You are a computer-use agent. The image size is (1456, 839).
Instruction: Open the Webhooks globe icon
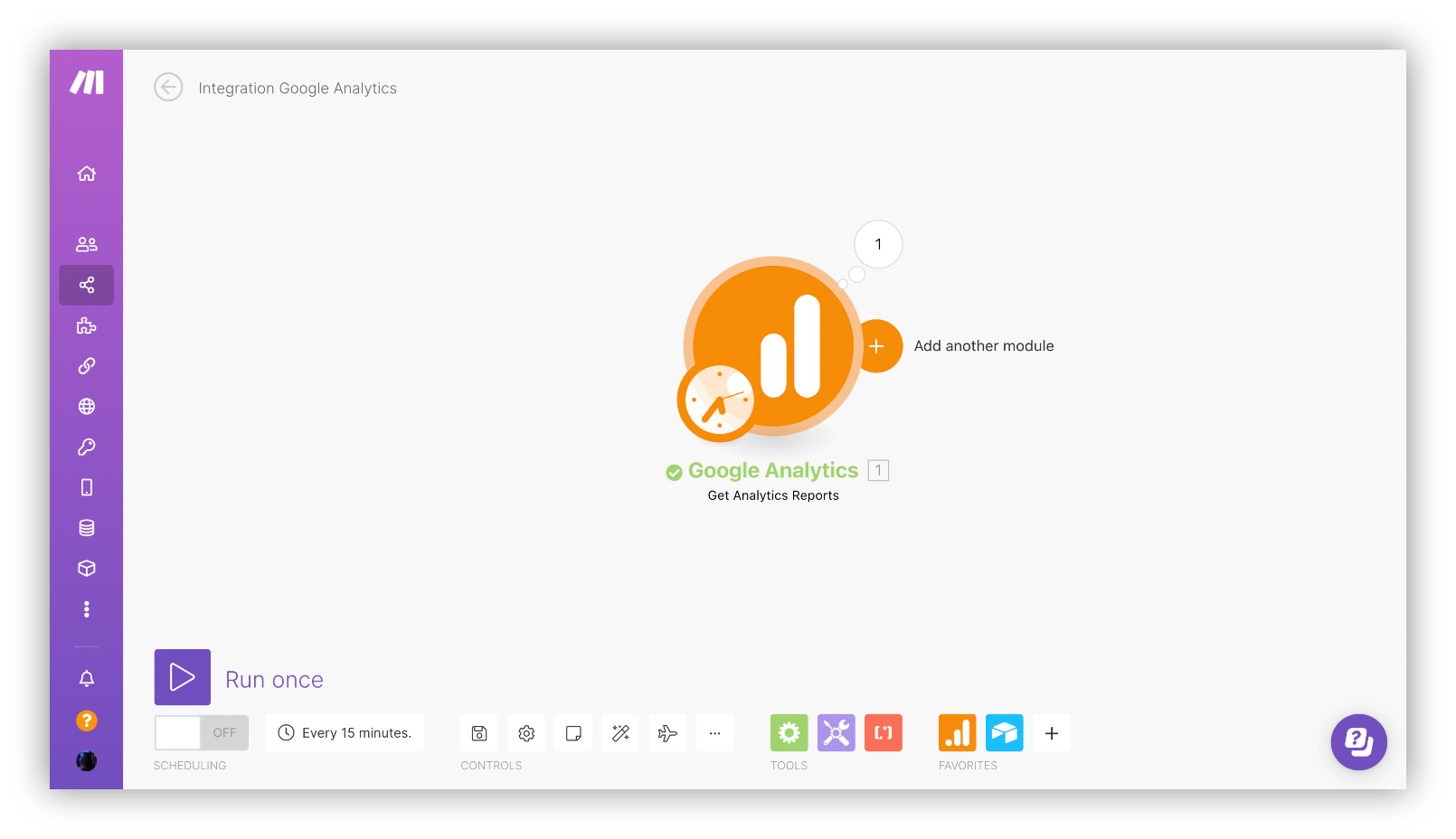click(x=87, y=407)
